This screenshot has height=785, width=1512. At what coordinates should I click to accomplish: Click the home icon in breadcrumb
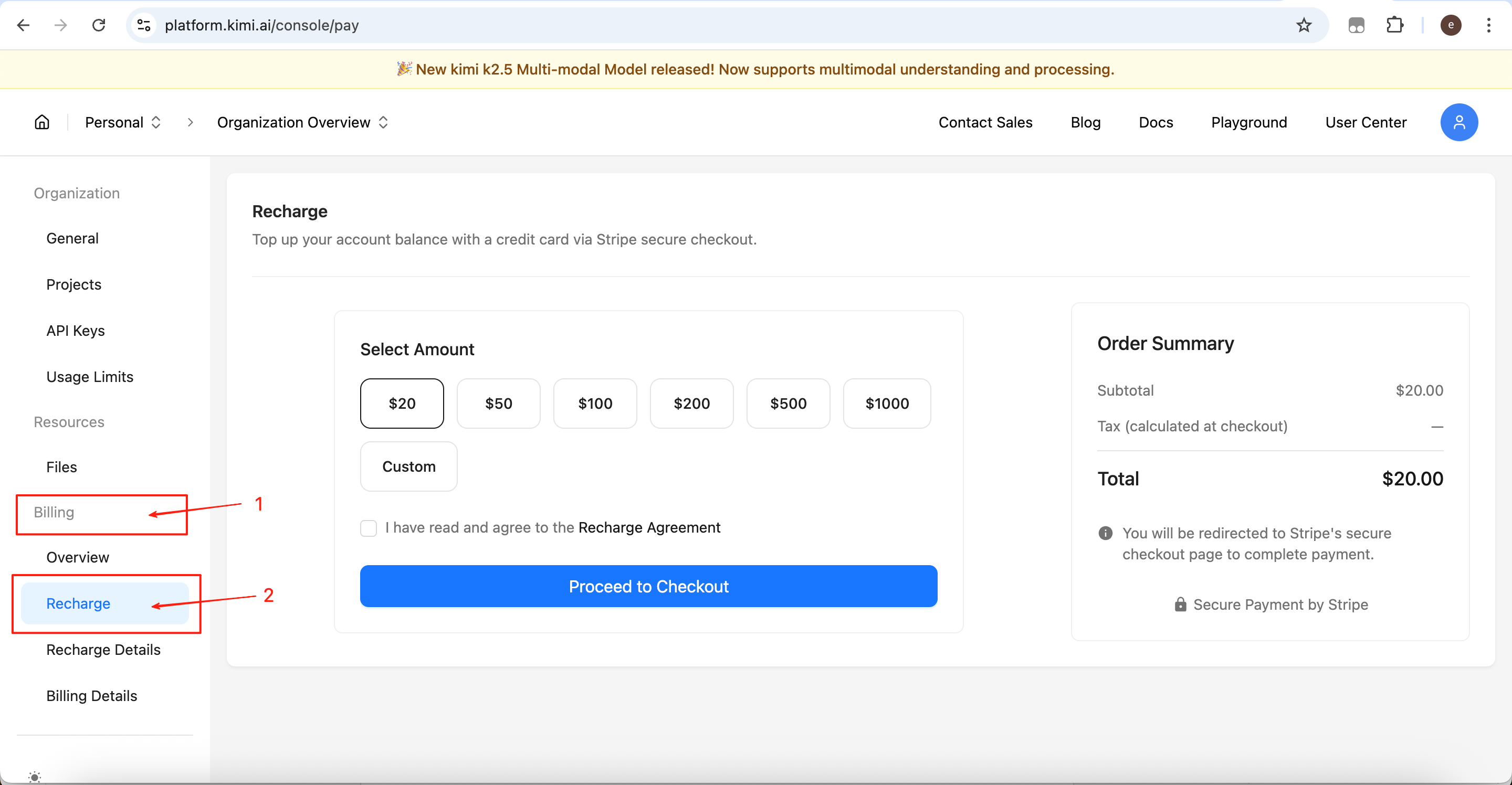[41, 122]
